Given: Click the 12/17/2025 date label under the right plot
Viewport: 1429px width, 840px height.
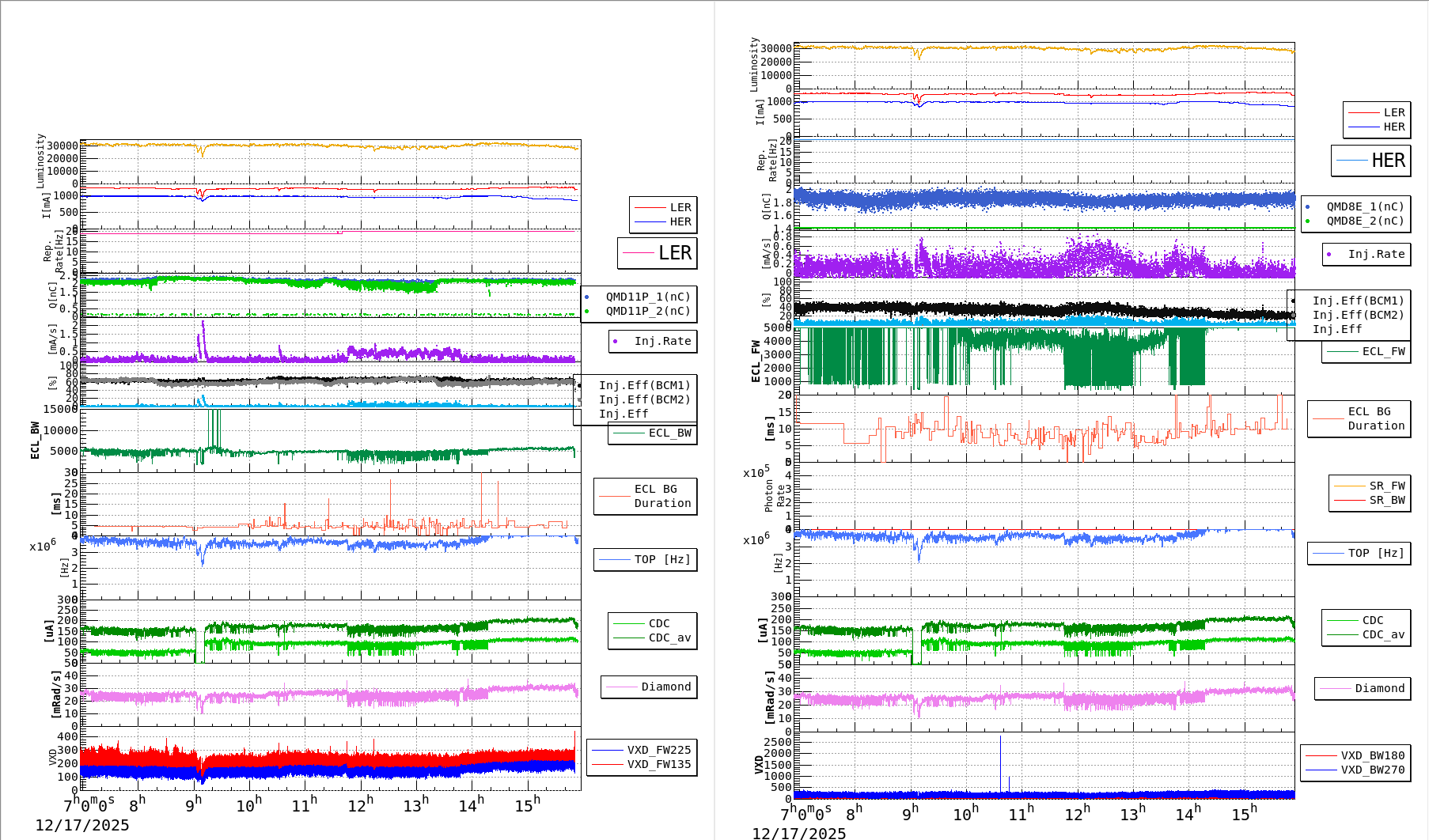Looking at the screenshot, I should click(x=798, y=833).
